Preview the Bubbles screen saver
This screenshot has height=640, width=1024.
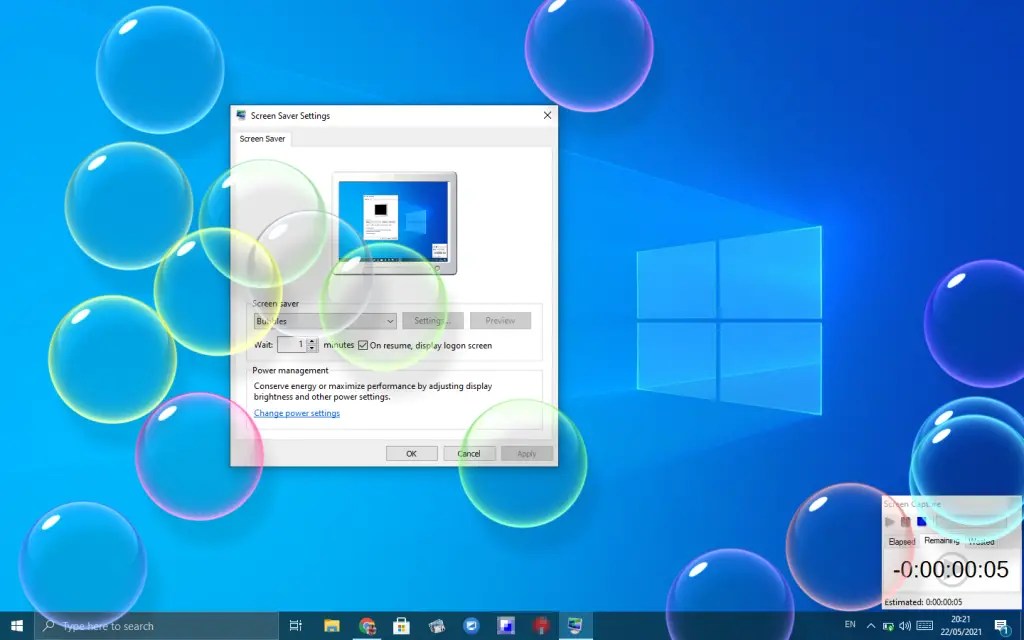click(500, 320)
